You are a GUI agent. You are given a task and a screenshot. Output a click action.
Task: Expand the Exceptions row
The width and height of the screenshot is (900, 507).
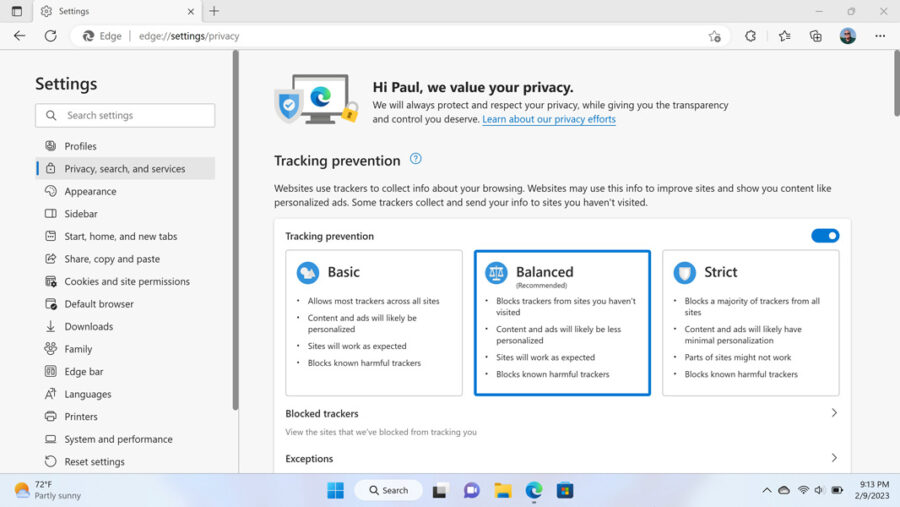(x=834, y=458)
